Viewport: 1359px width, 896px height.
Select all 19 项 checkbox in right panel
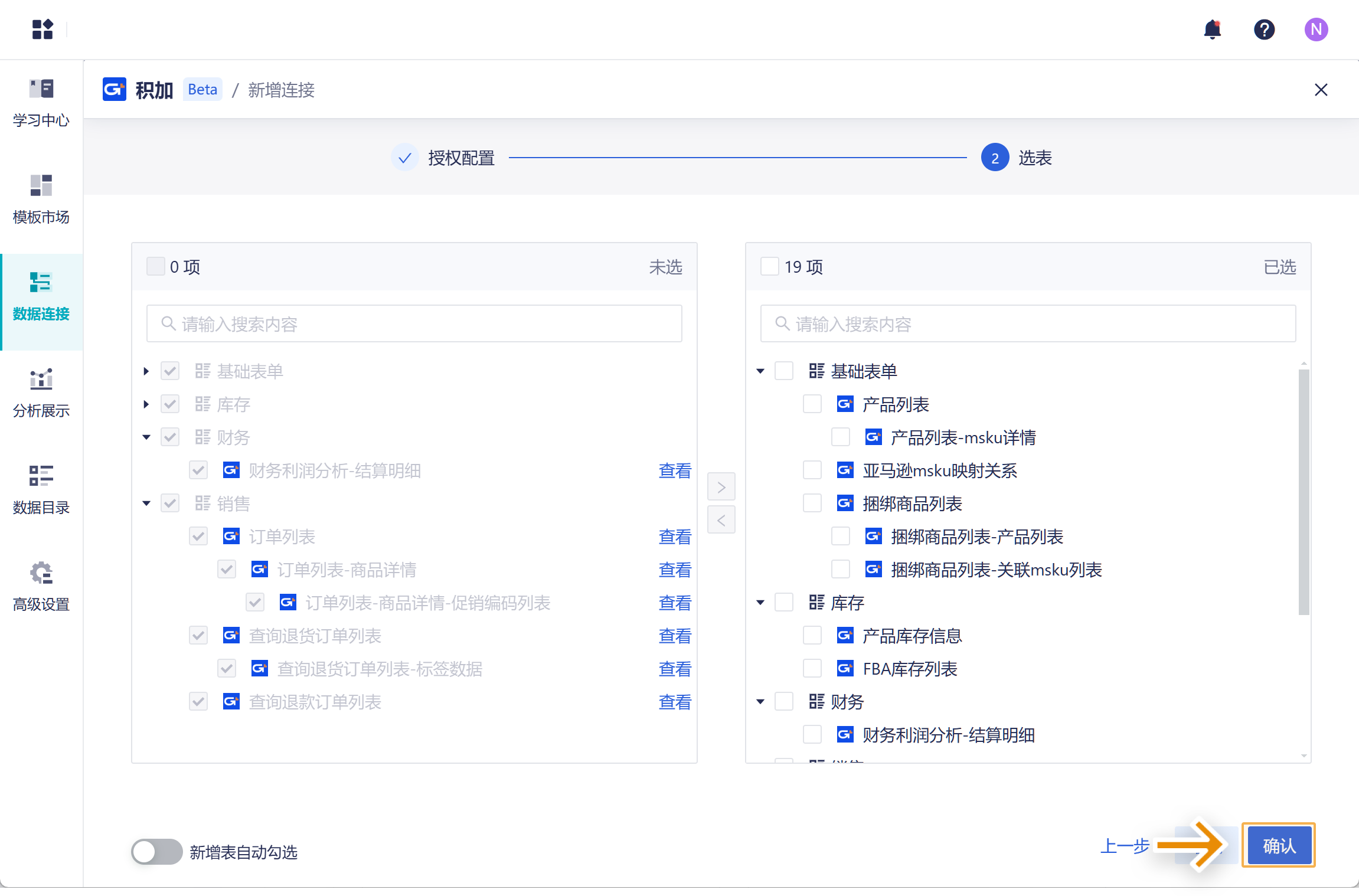(x=770, y=267)
